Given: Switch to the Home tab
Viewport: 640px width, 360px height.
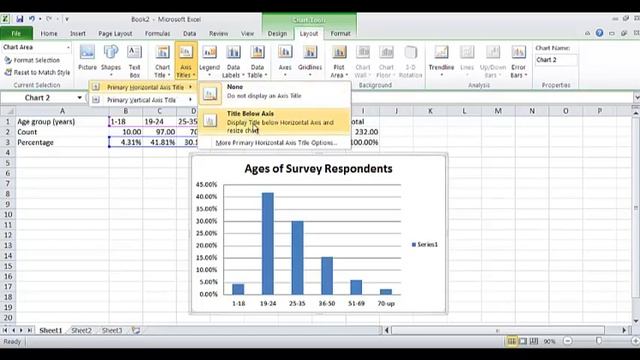Looking at the screenshot, I should click(x=49, y=33).
